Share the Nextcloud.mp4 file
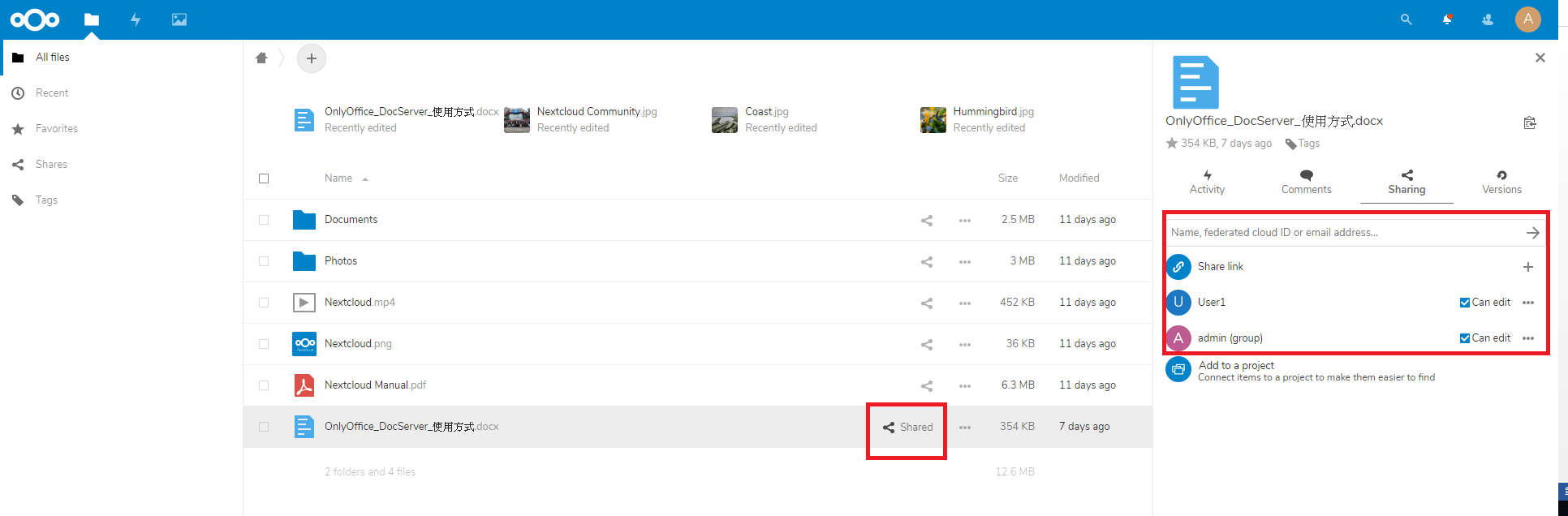 (927, 303)
